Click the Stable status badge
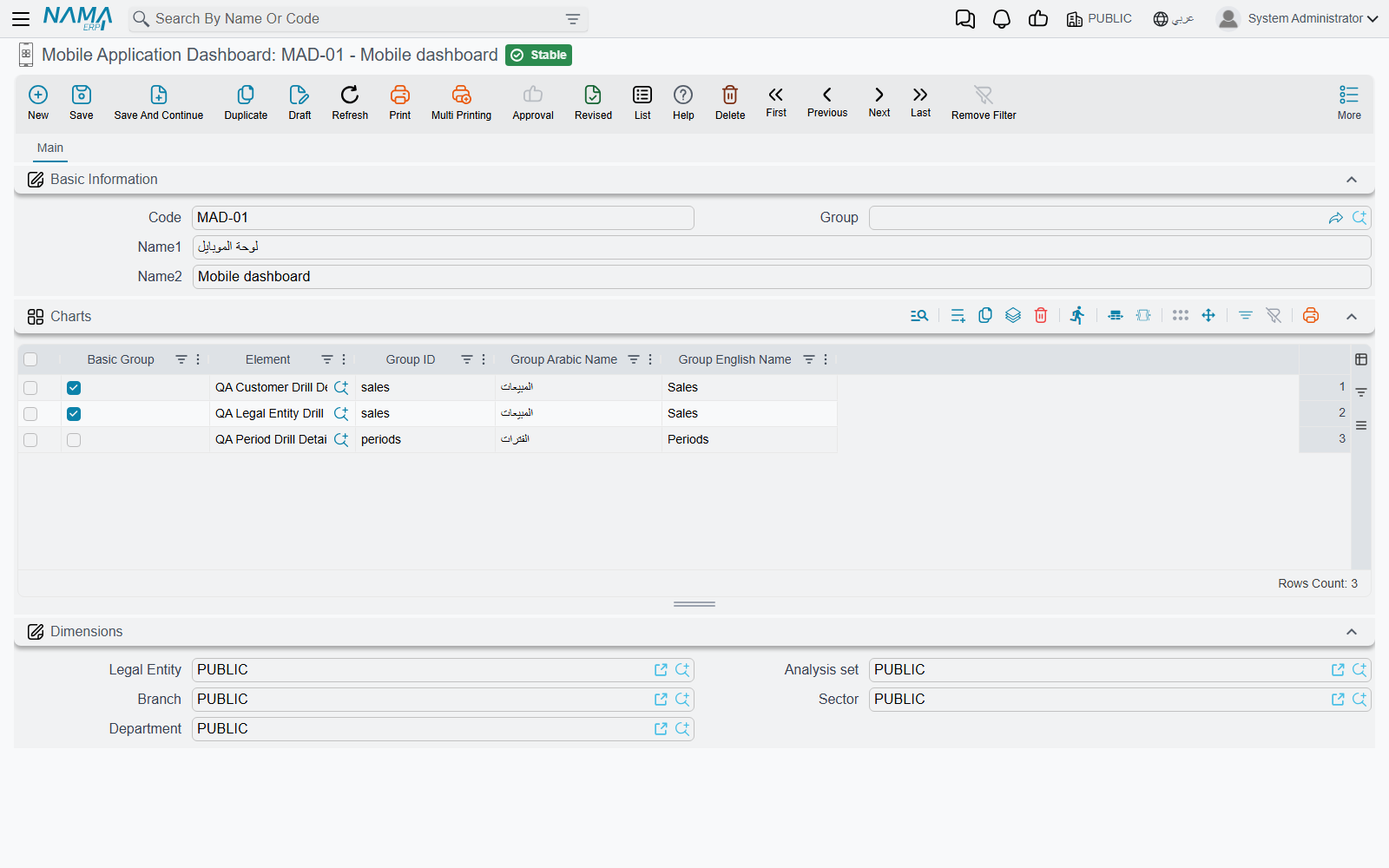 (538, 55)
